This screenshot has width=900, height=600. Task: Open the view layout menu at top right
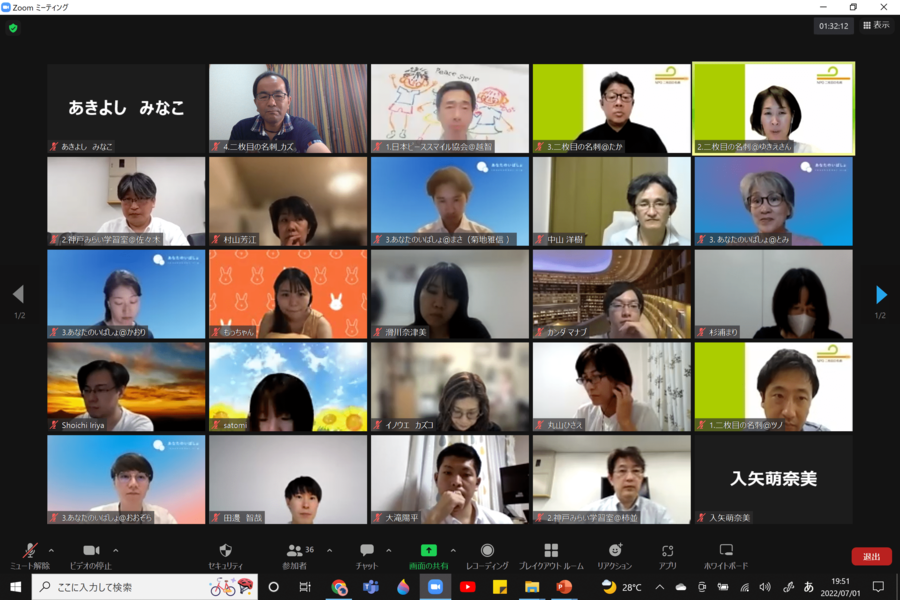[x=876, y=26]
